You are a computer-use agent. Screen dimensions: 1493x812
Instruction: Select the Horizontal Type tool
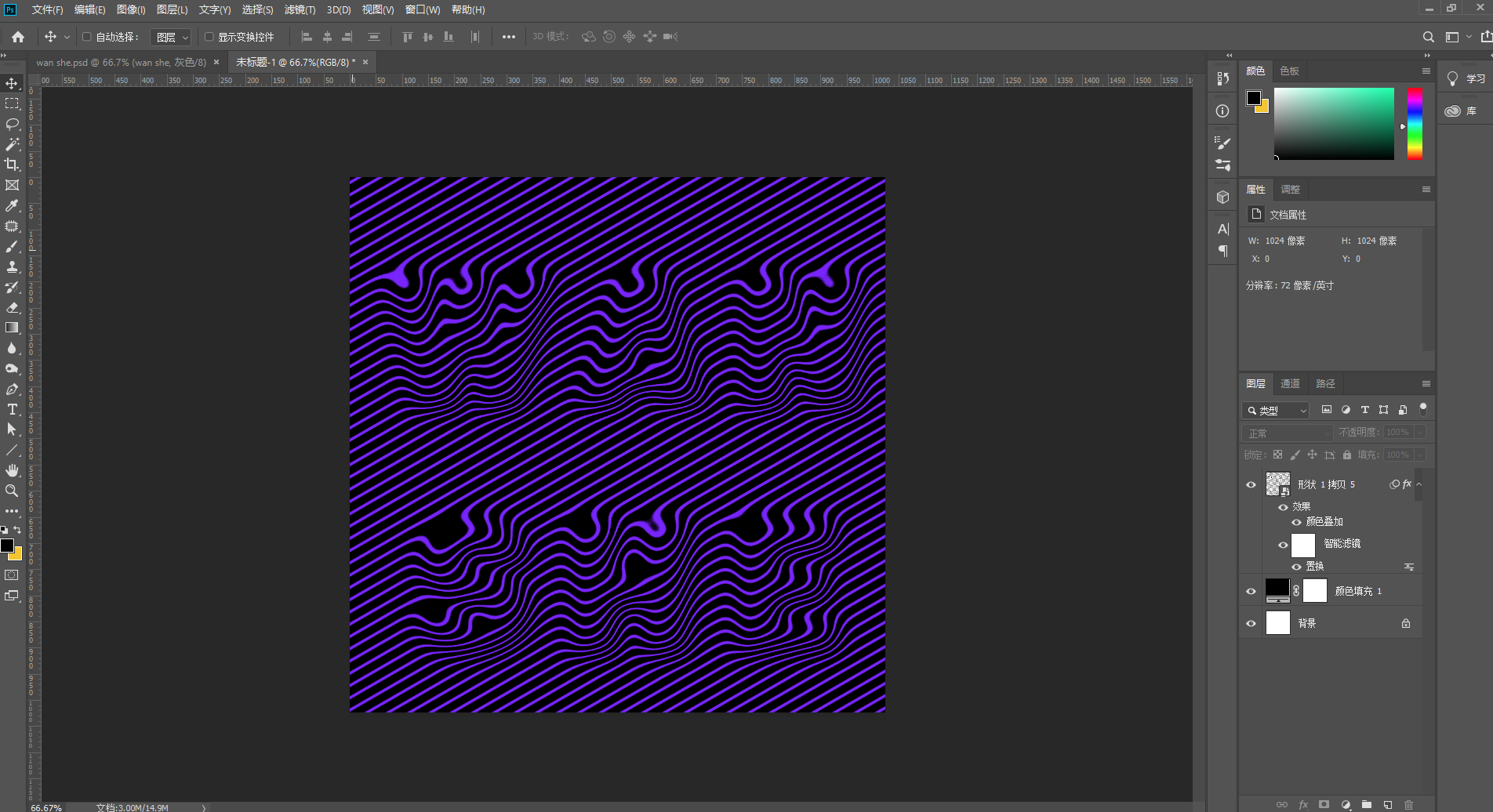coord(12,409)
